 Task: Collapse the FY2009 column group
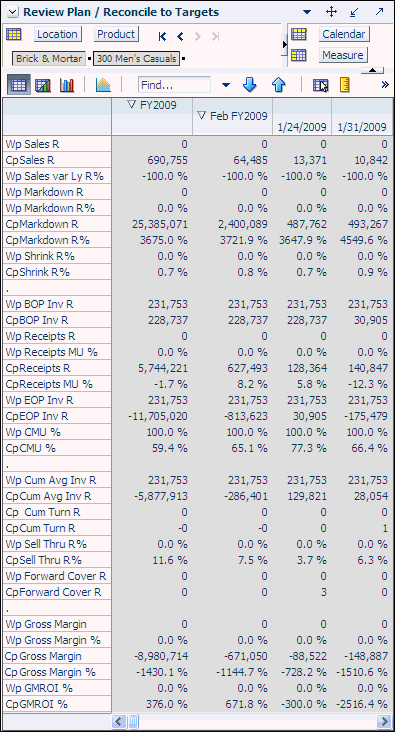point(132,106)
